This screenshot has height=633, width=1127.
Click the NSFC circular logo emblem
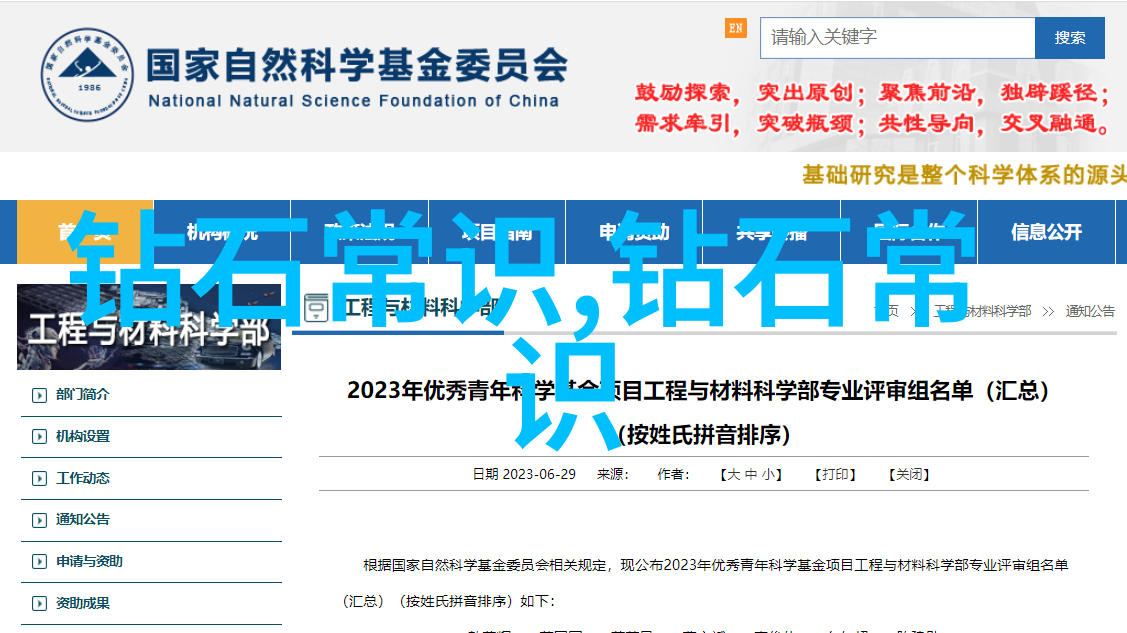(x=87, y=75)
